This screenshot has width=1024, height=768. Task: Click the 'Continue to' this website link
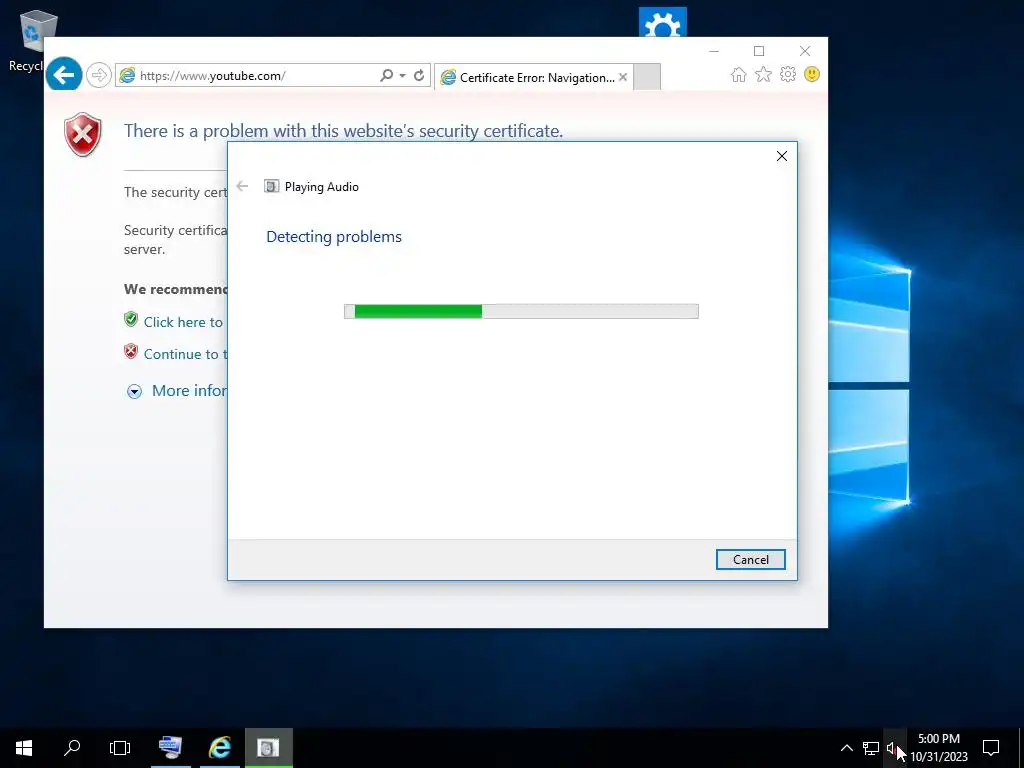click(185, 354)
